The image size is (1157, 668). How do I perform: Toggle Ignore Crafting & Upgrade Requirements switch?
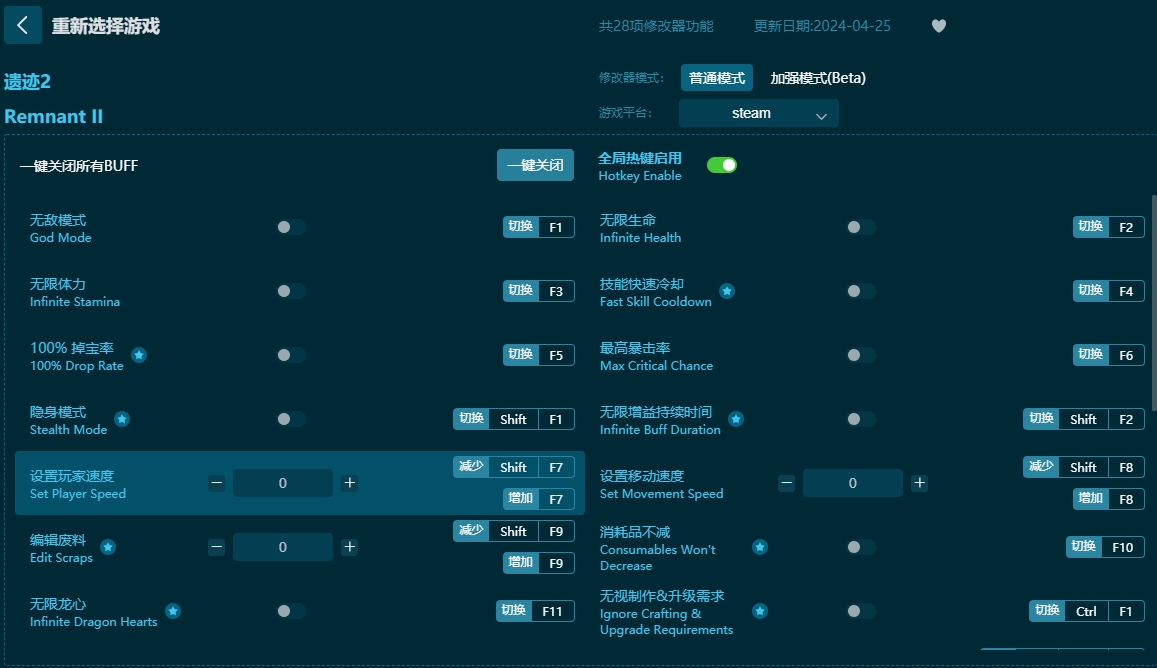860,611
